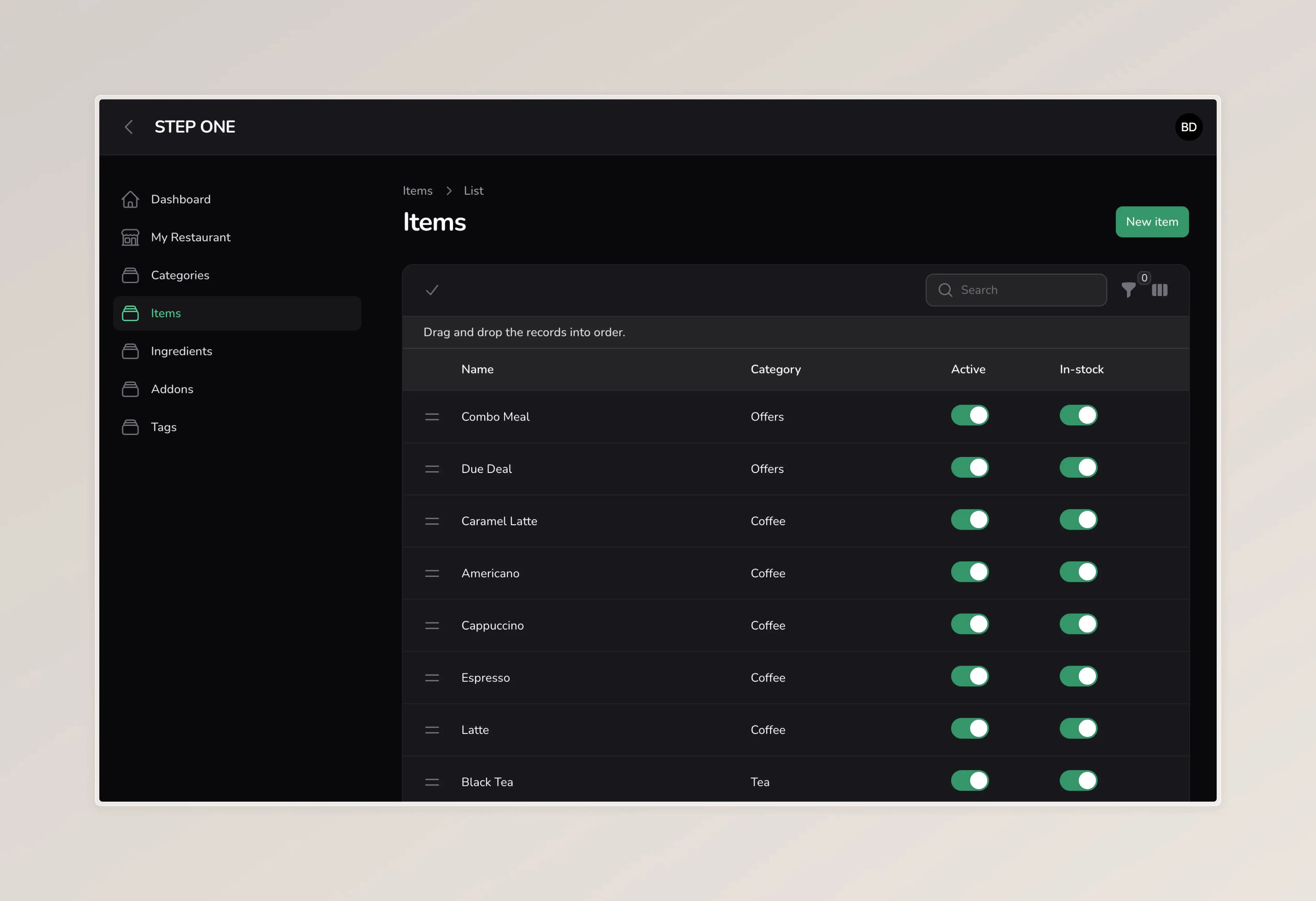Select the Caramel Latte name cell
This screenshot has height=901, width=1316.
tap(499, 521)
